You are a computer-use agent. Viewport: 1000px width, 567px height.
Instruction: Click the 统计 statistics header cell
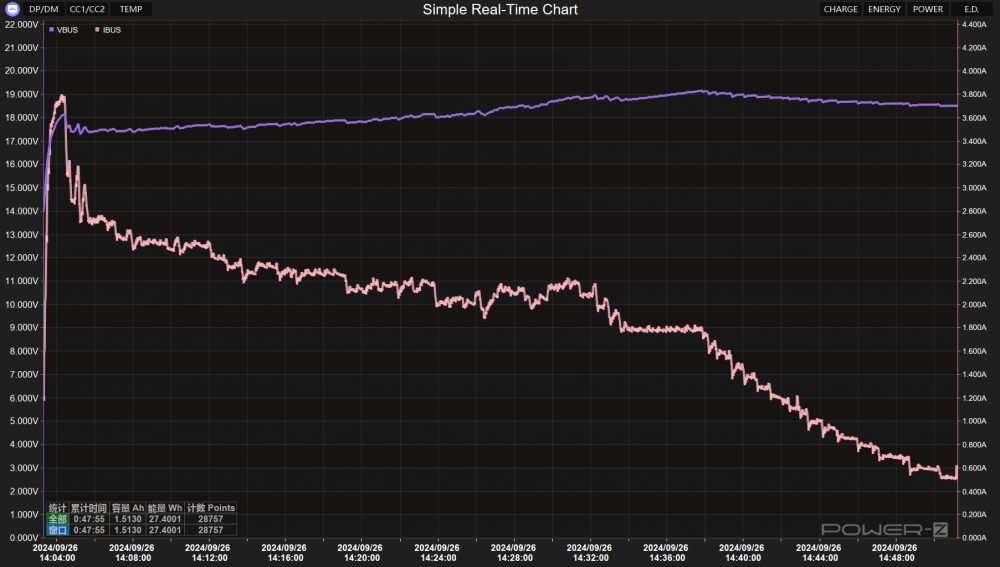pos(57,508)
